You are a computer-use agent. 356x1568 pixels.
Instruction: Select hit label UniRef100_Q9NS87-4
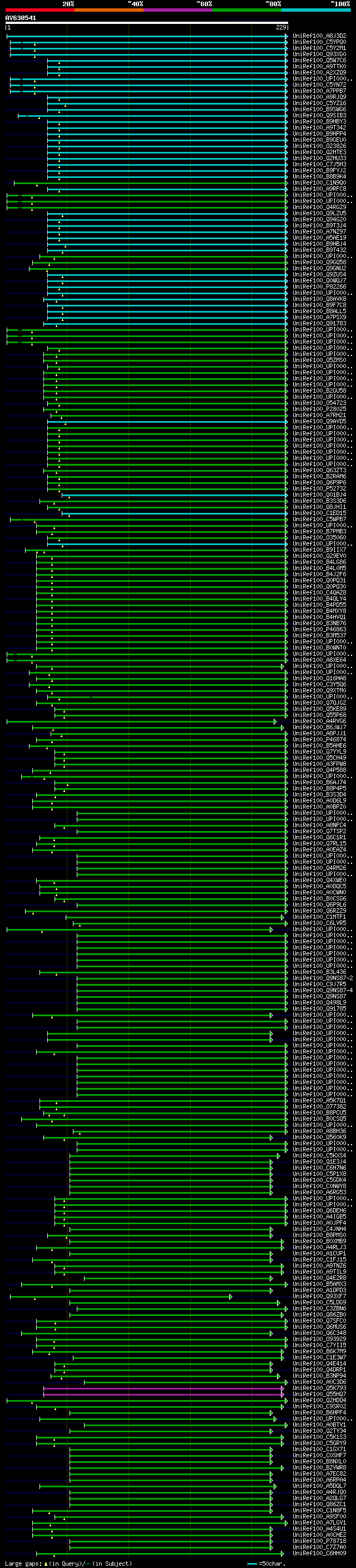323,990
